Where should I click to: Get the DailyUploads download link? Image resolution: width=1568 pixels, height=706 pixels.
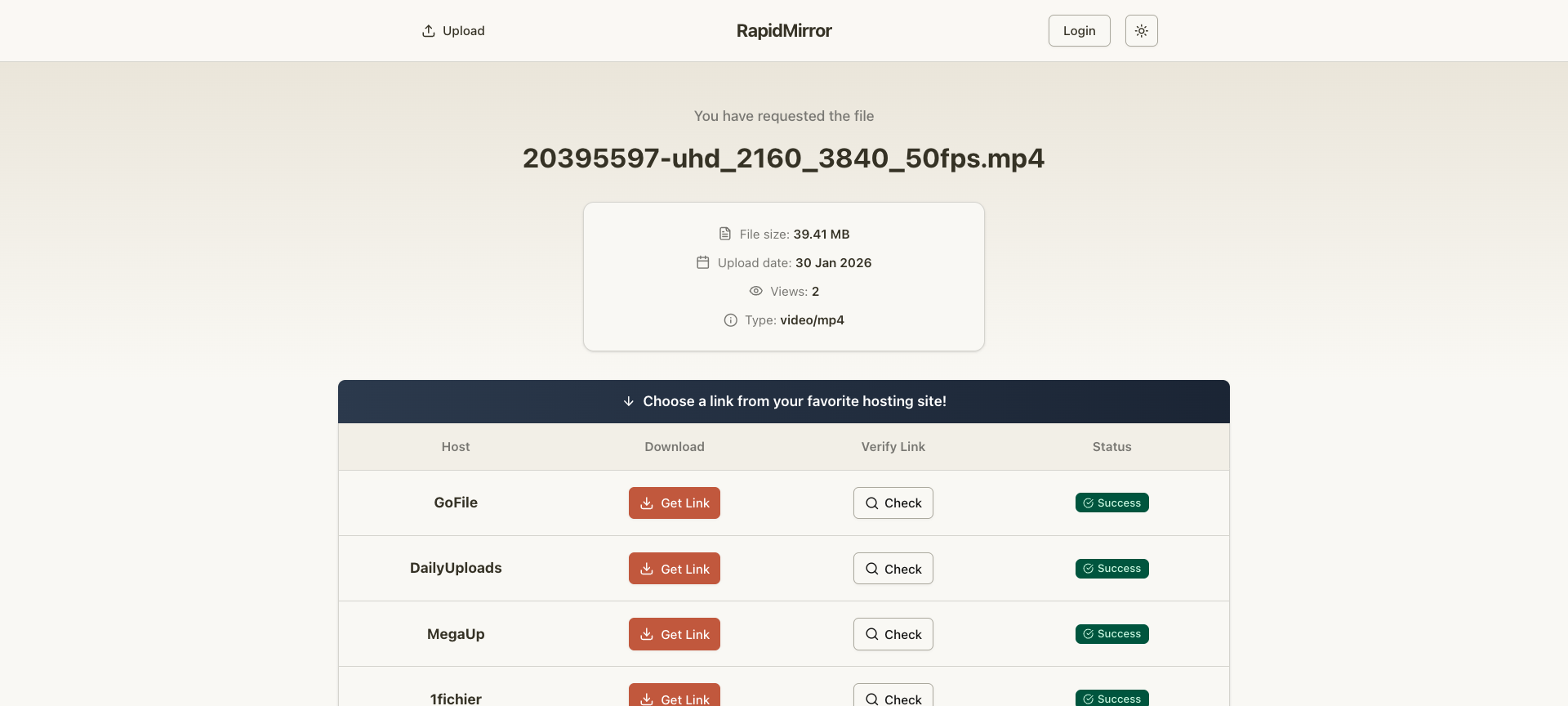point(675,569)
